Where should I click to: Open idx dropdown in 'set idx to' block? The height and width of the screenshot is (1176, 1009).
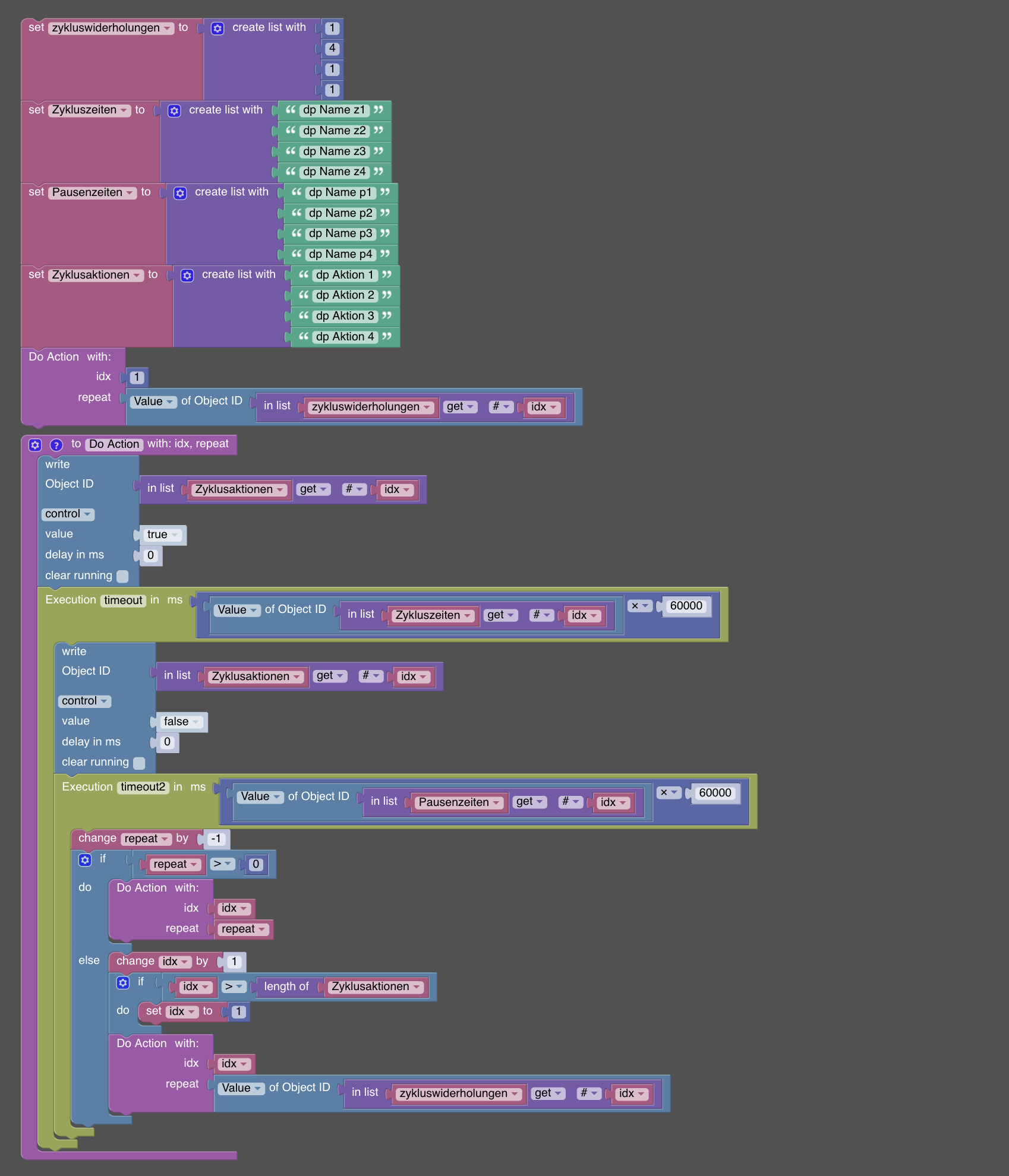(182, 1011)
